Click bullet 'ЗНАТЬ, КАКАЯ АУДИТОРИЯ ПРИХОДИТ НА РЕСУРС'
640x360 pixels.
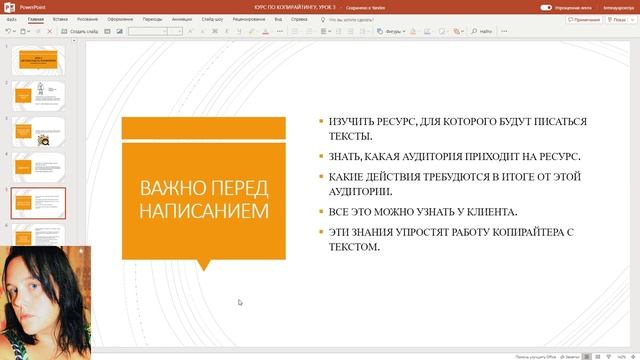pos(454,156)
